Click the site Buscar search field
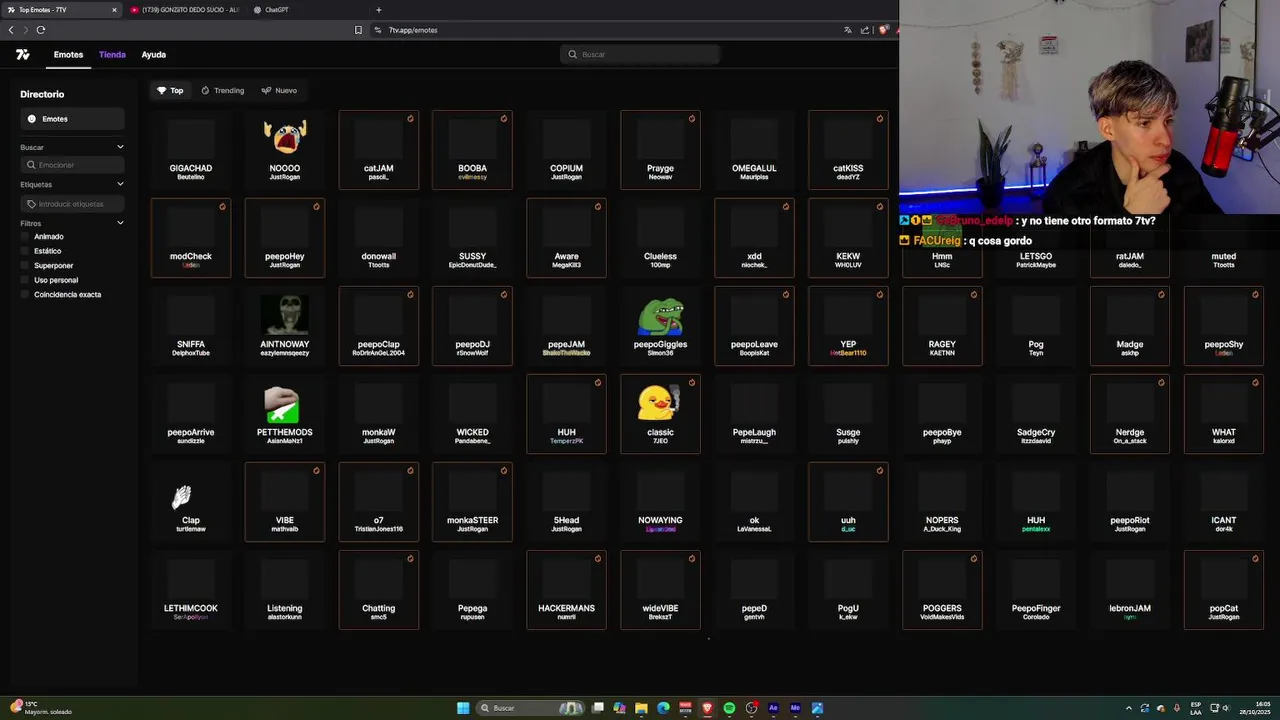The width and height of the screenshot is (1280, 720). pyautogui.click(x=640, y=54)
